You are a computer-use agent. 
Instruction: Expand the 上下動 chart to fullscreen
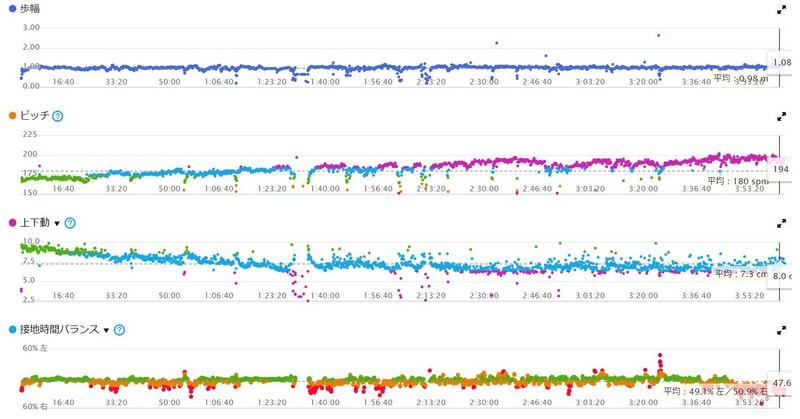coord(780,221)
